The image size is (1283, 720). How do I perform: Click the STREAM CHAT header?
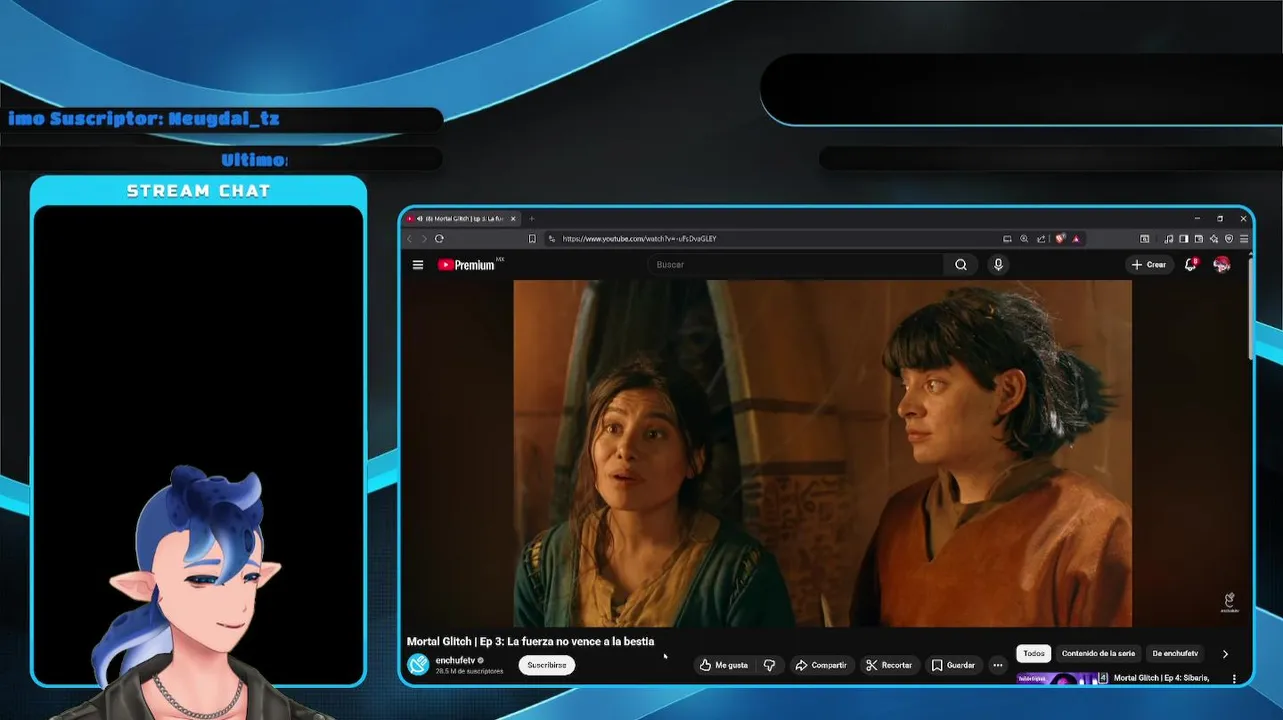coord(199,191)
